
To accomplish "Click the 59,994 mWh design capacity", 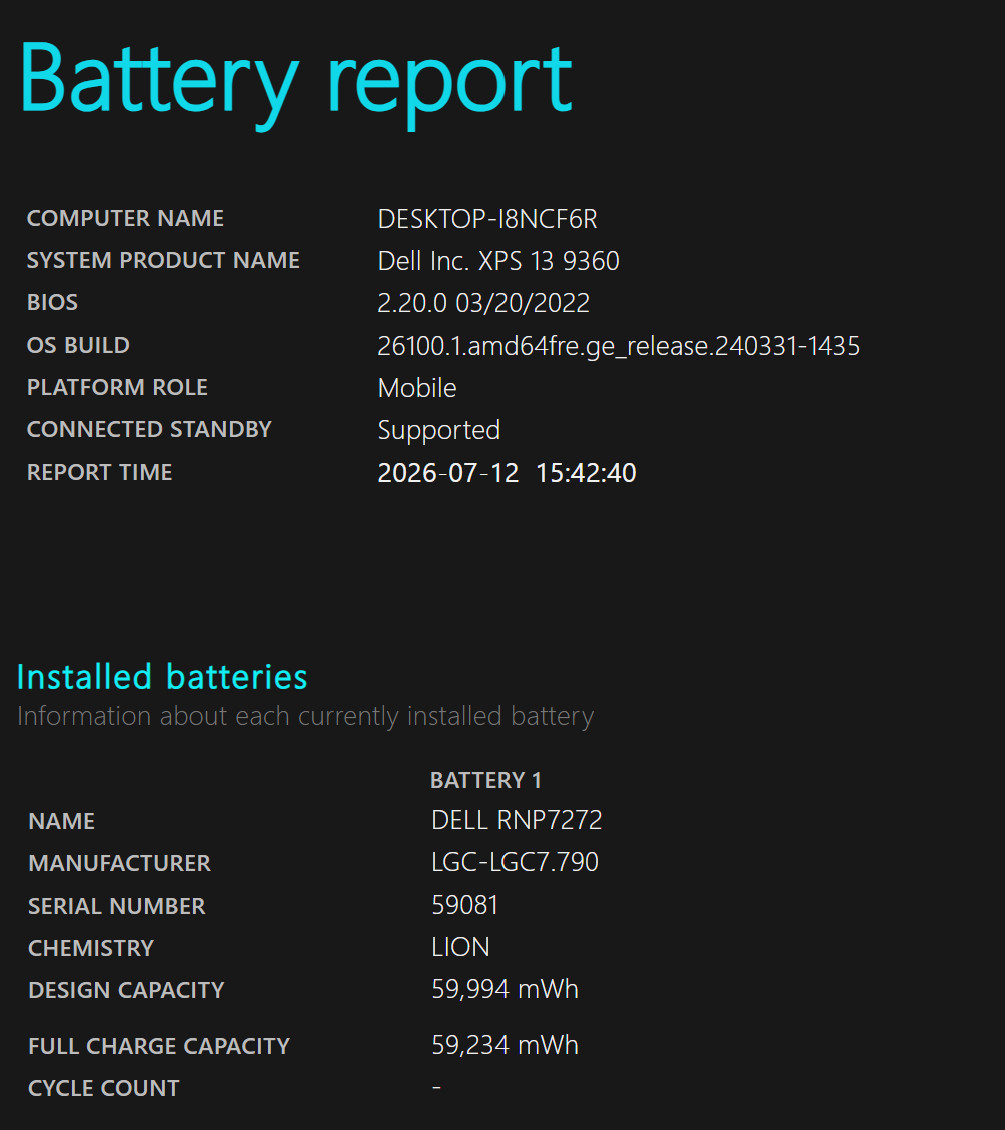I will coord(505,989).
